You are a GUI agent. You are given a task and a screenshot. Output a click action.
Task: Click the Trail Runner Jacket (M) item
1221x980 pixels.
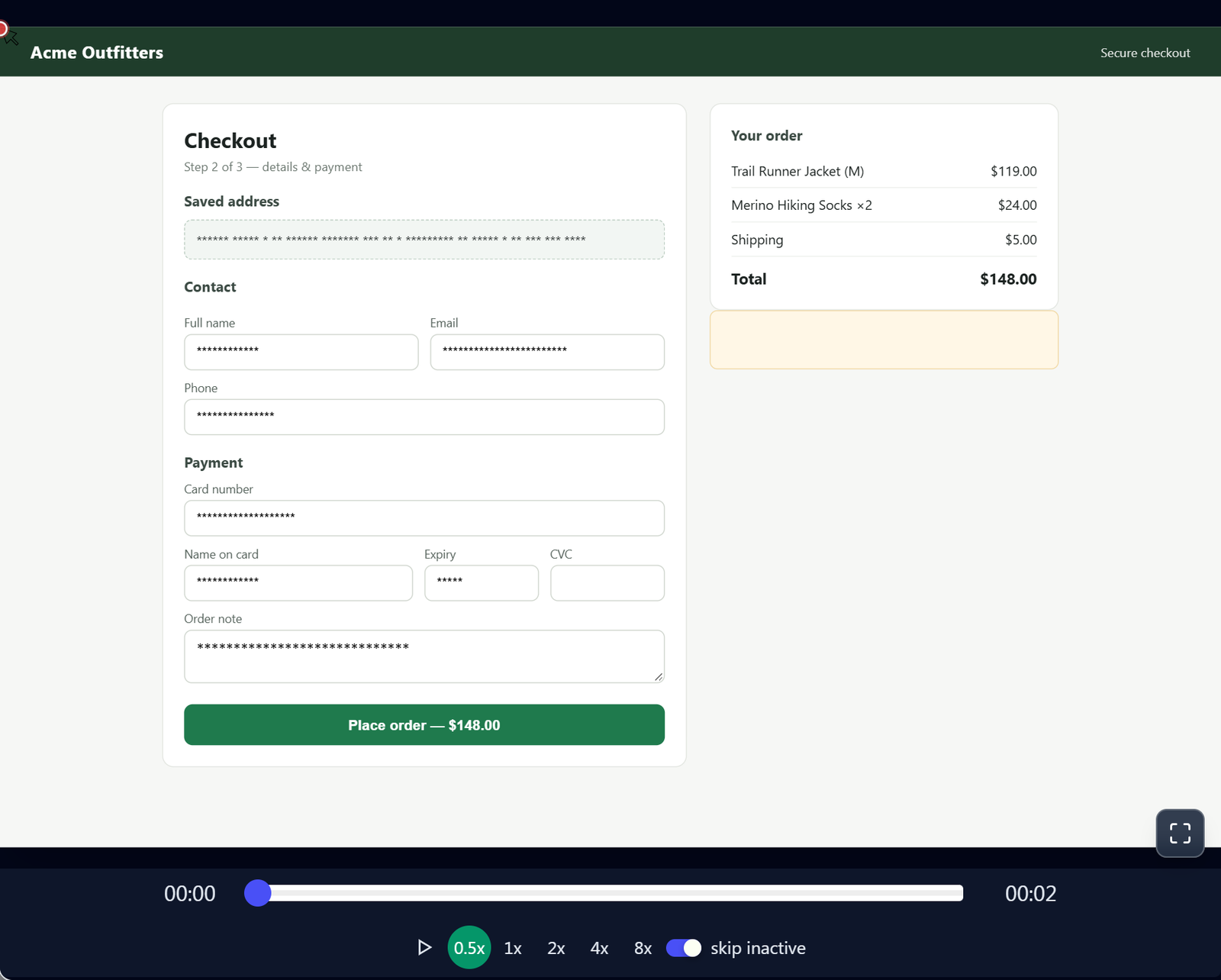tap(797, 171)
